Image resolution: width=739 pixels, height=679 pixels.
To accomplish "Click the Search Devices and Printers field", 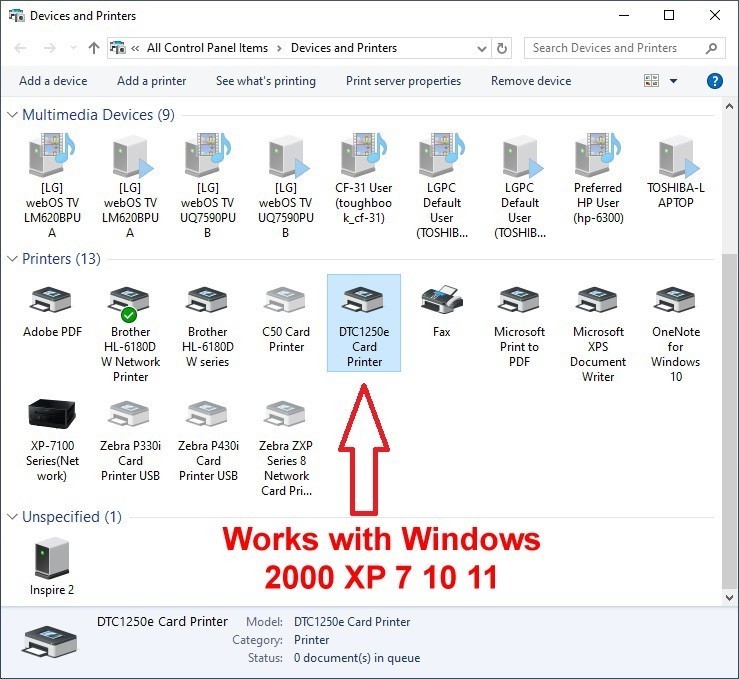I will (x=615, y=48).
